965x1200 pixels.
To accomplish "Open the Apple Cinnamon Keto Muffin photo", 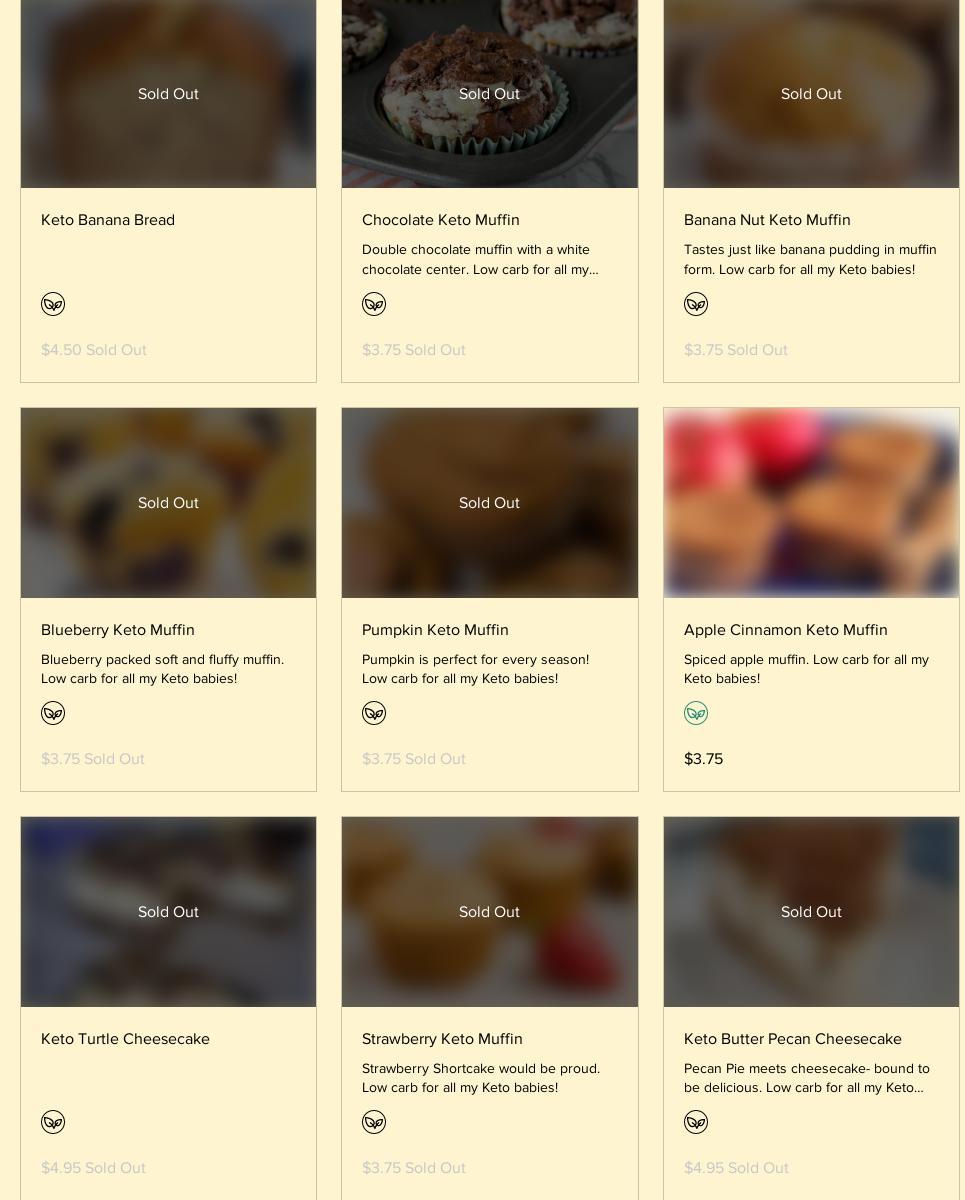I will (x=811, y=502).
